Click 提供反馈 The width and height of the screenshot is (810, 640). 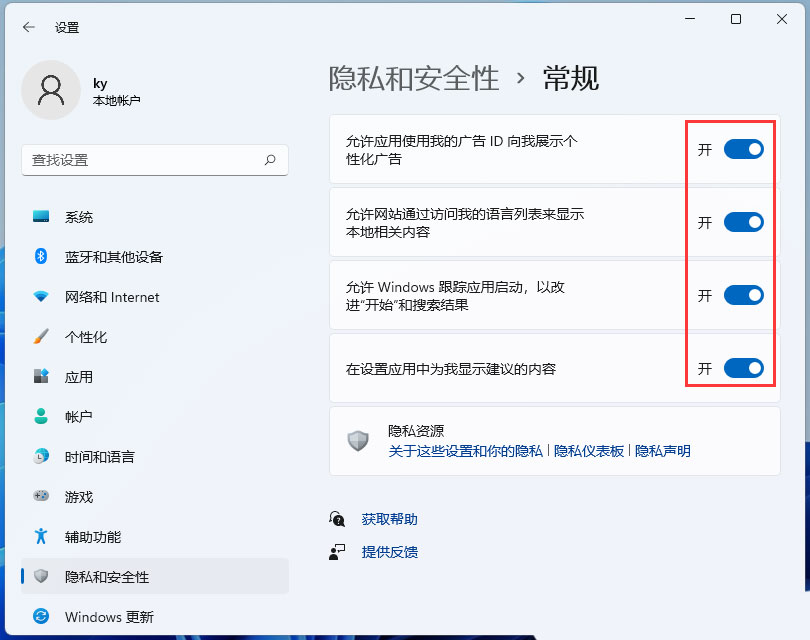point(389,552)
